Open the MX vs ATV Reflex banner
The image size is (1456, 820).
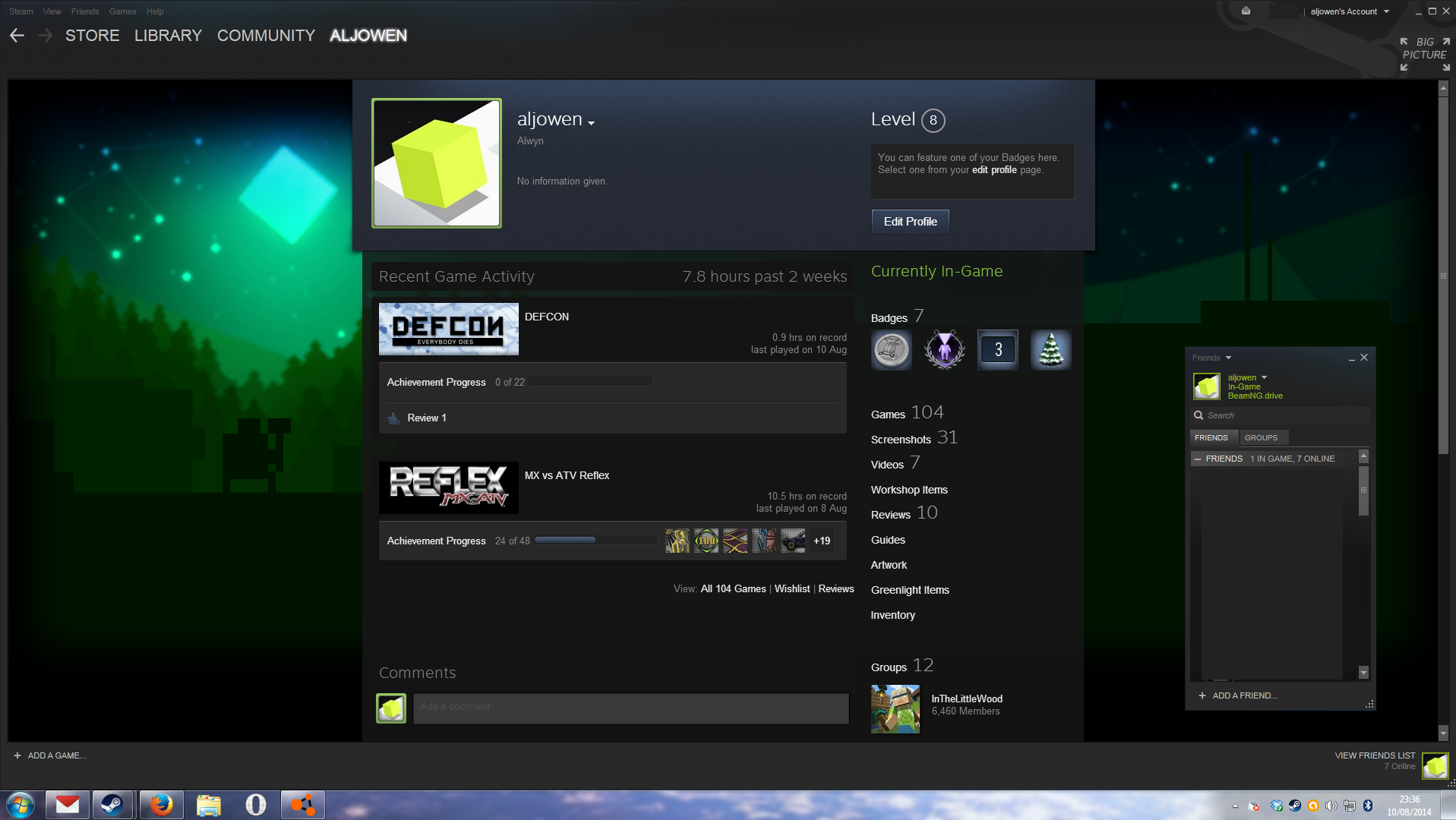[449, 488]
